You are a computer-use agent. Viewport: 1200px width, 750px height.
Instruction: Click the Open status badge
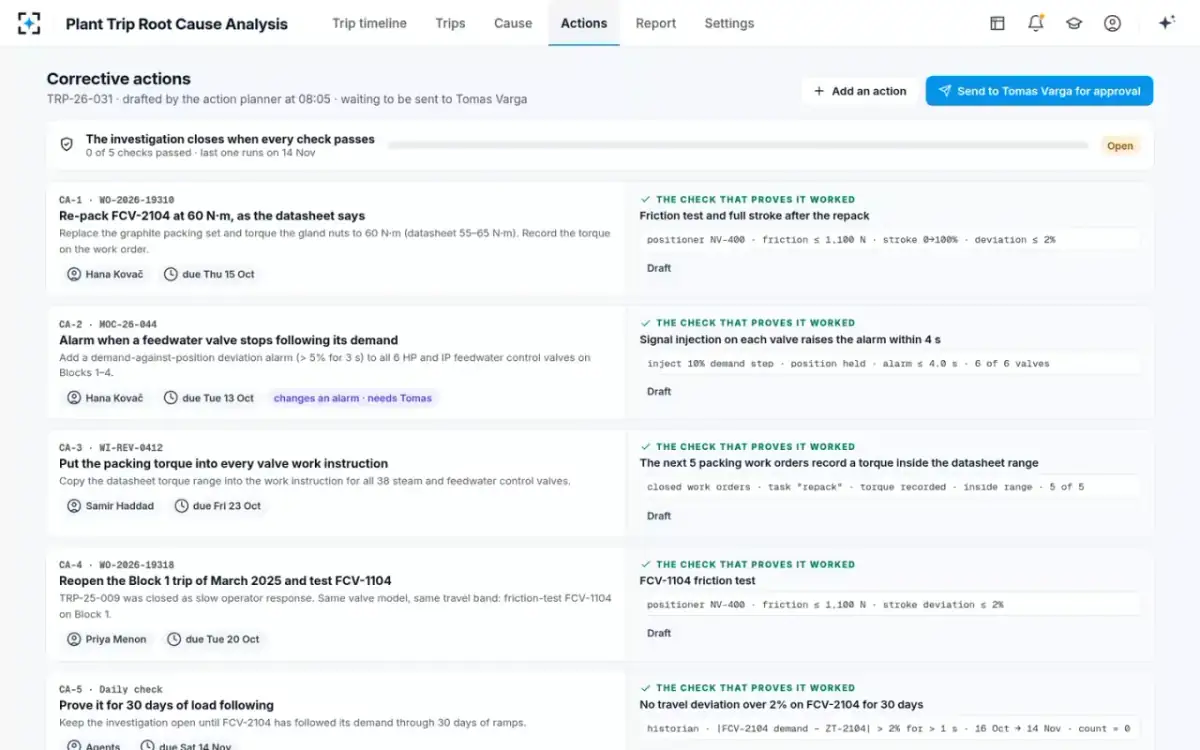(1120, 146)
